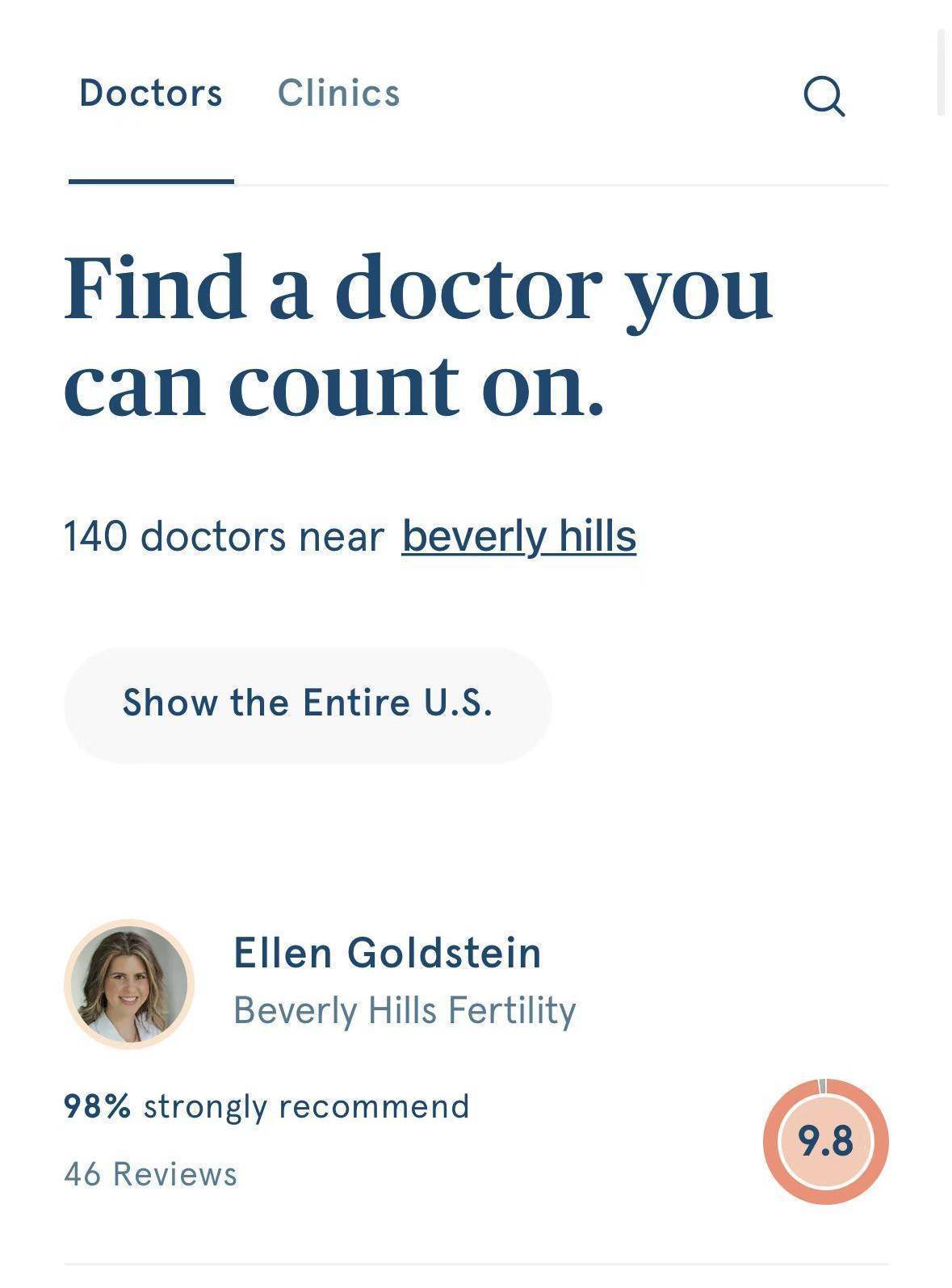952x1288 pixels.
Task: Click the 140 doctors near text
Action: 224,536
